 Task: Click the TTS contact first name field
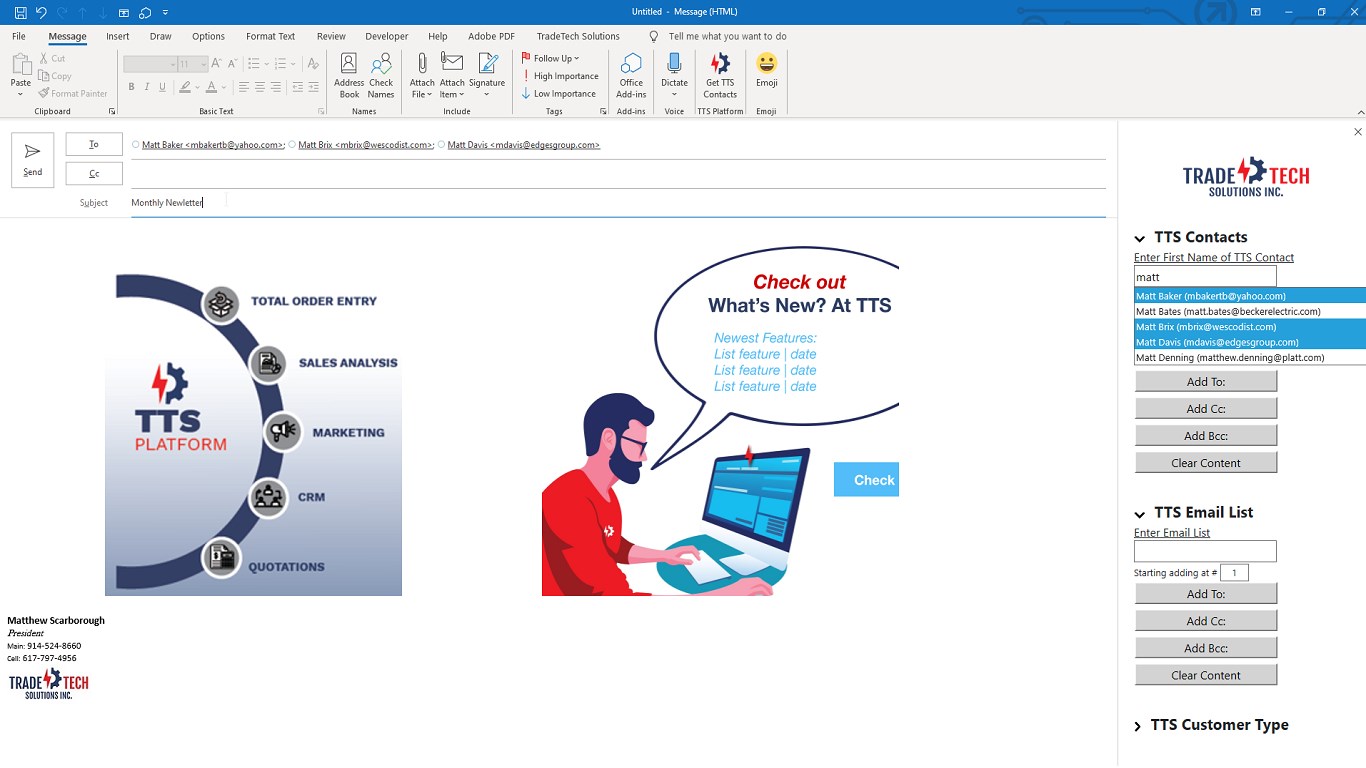(x=1205, y=277)
